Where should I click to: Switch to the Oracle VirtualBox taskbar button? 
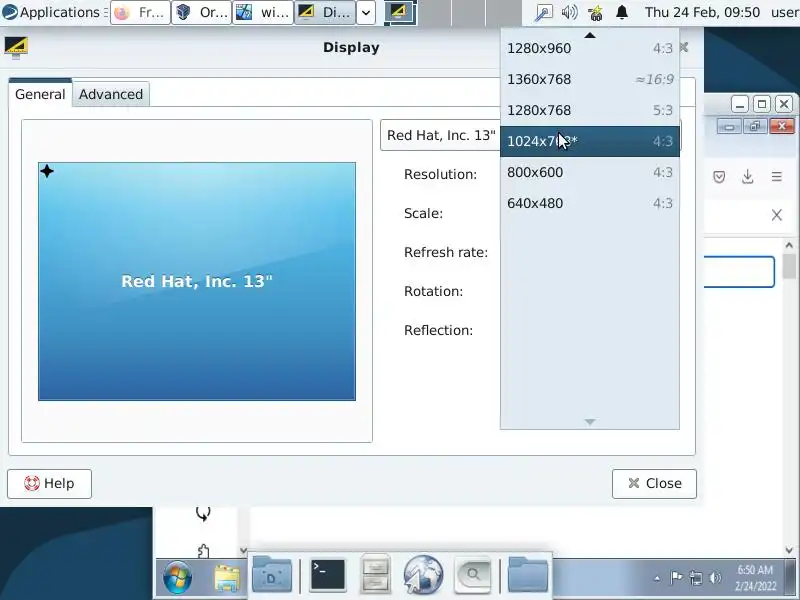click(x=201, y=12)
